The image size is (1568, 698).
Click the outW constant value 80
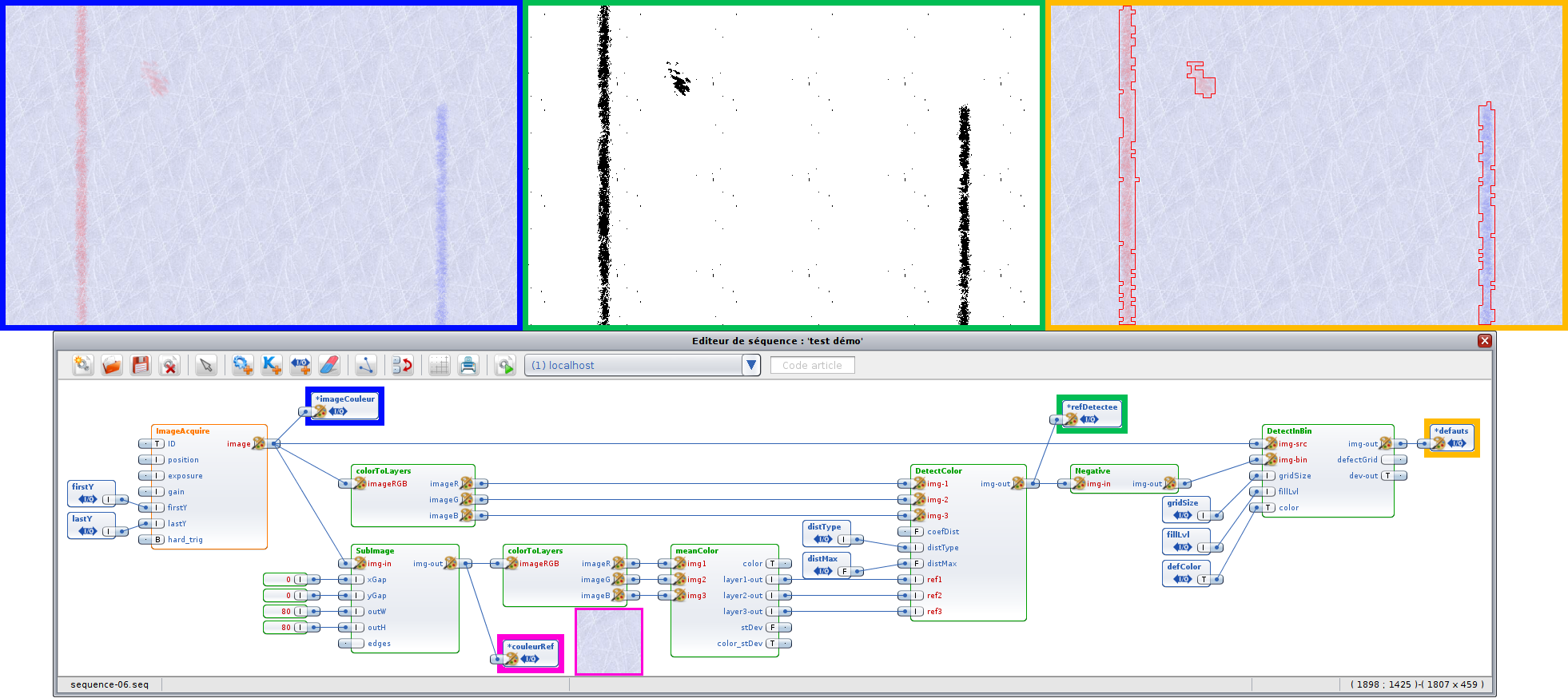[285, 612]
